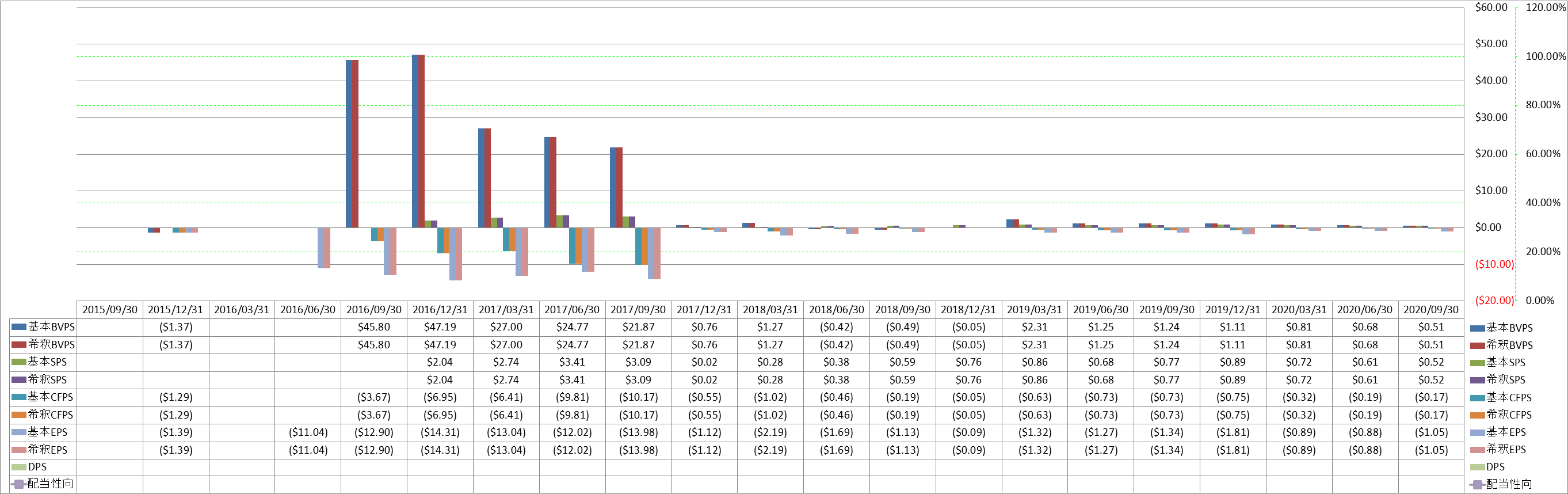The width and height of the screenshot is (1568, 494).
Task: Click the 希釈BVPS red swatch in the table row header
Action: click(19, 345)
